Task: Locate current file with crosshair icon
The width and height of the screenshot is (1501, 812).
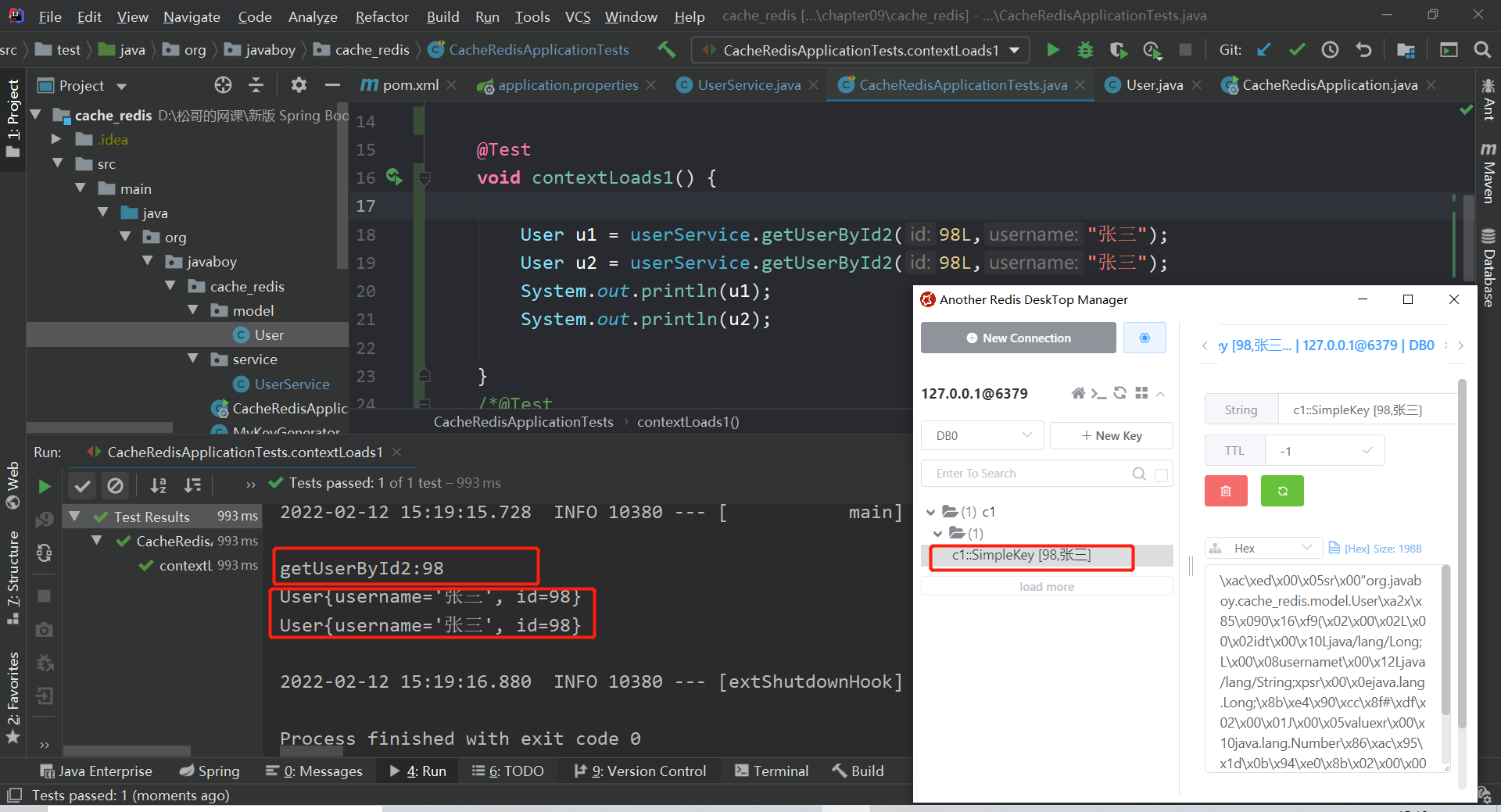Action: click(223, 84)
